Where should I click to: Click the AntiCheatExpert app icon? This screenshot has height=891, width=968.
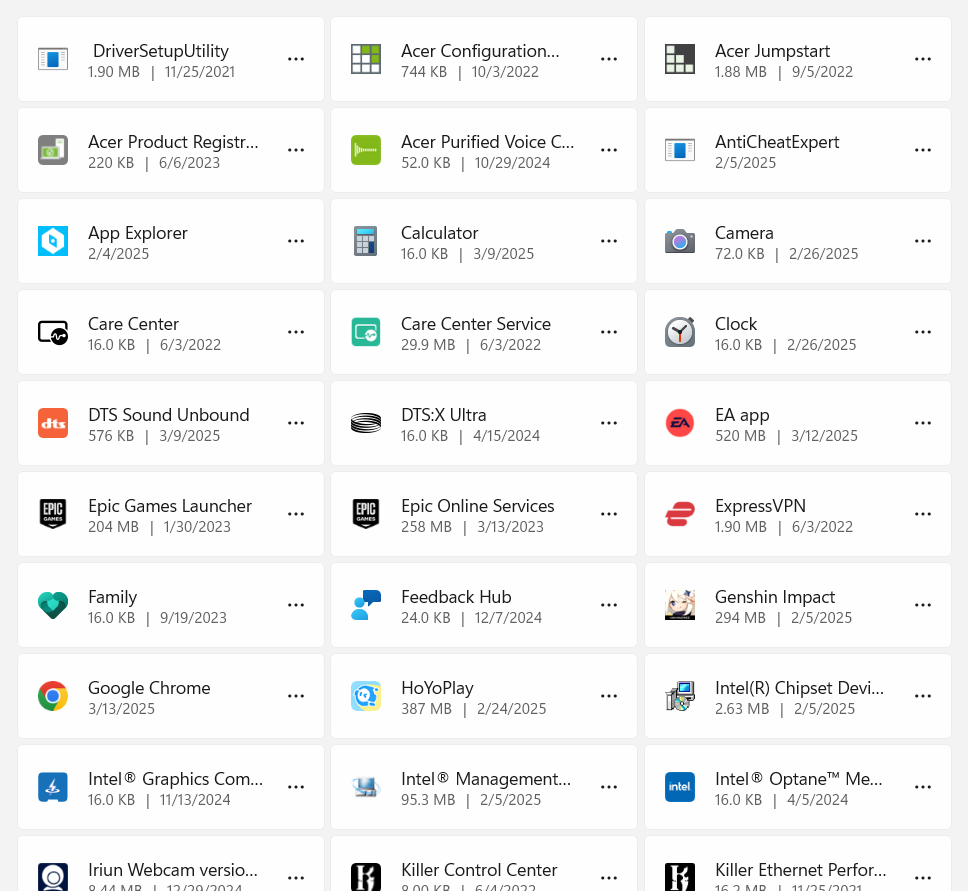pyautogui.click(x=680, y=150)
